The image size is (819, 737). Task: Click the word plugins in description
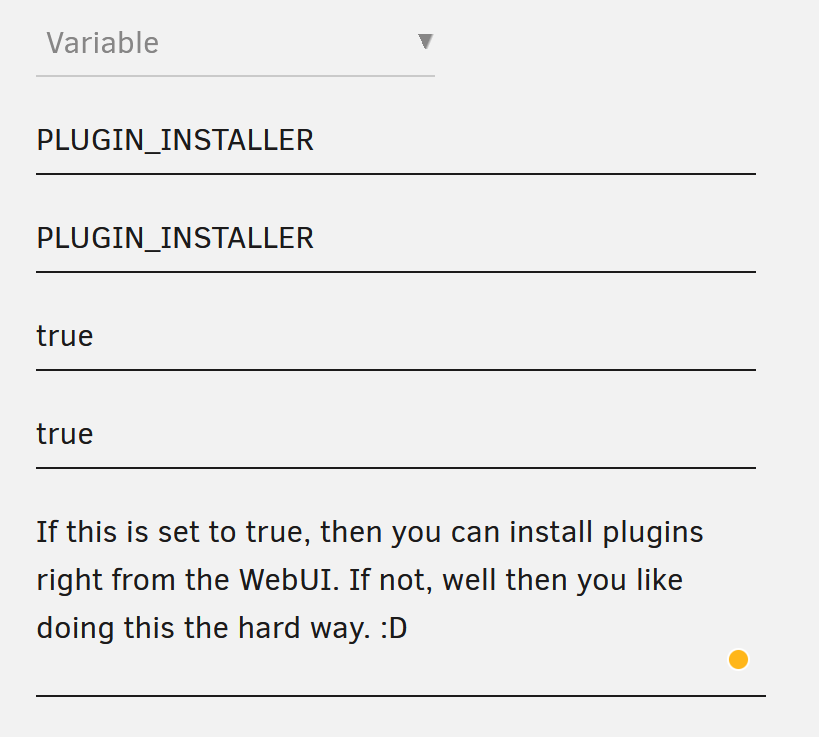point(653,534)
